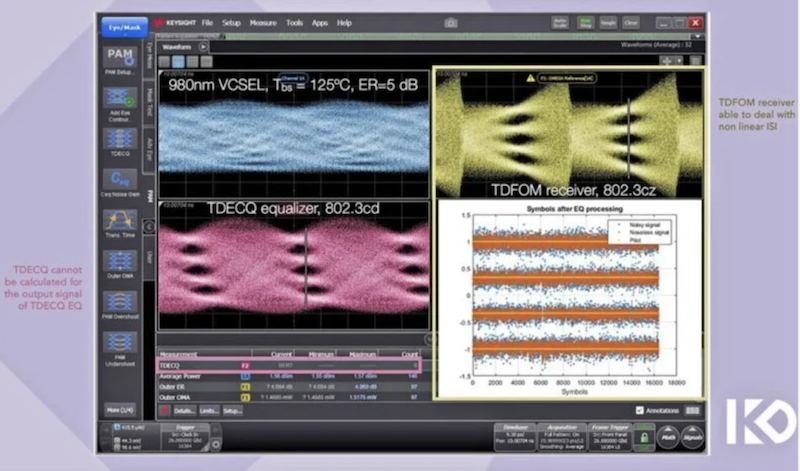This screenshot has height=471, width=800.
Task: Select the first grid layout icon
Action: (164, 62)
